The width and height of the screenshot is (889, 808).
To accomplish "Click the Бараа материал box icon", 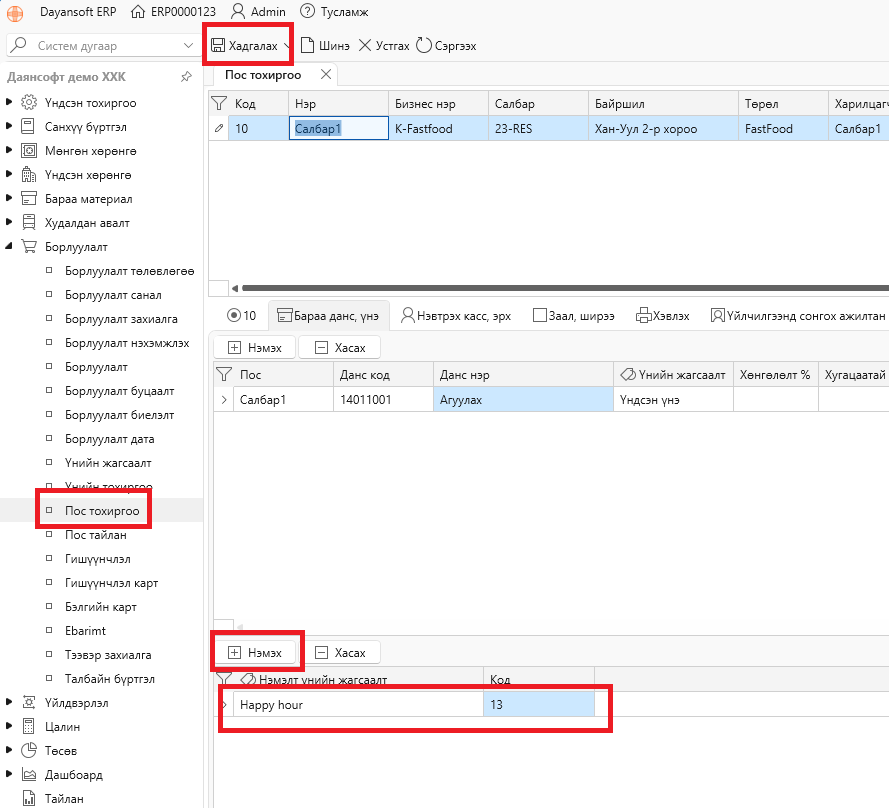I will click(x=29, y=198).
